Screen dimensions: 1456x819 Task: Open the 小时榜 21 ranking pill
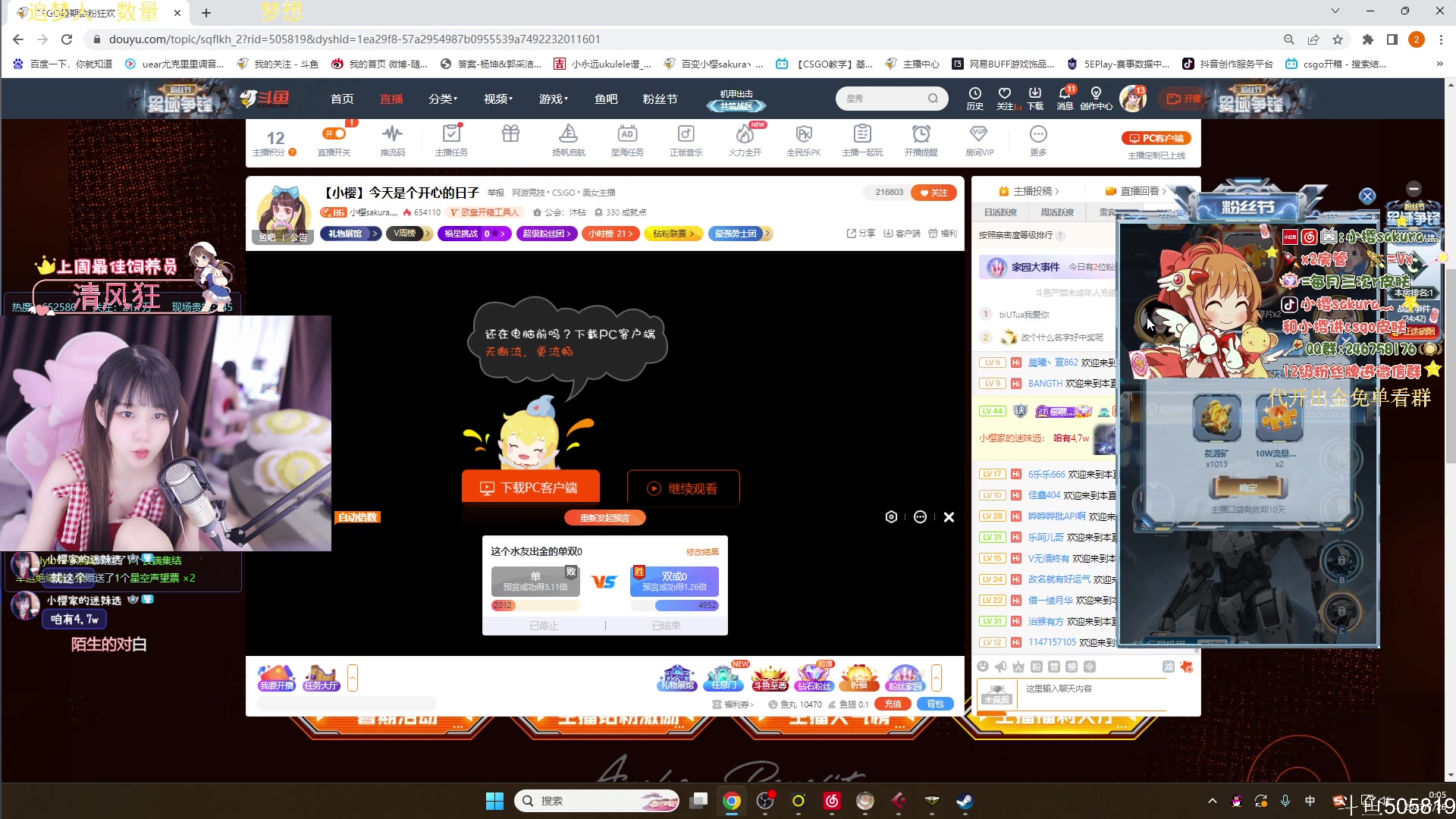coord(611,234)
